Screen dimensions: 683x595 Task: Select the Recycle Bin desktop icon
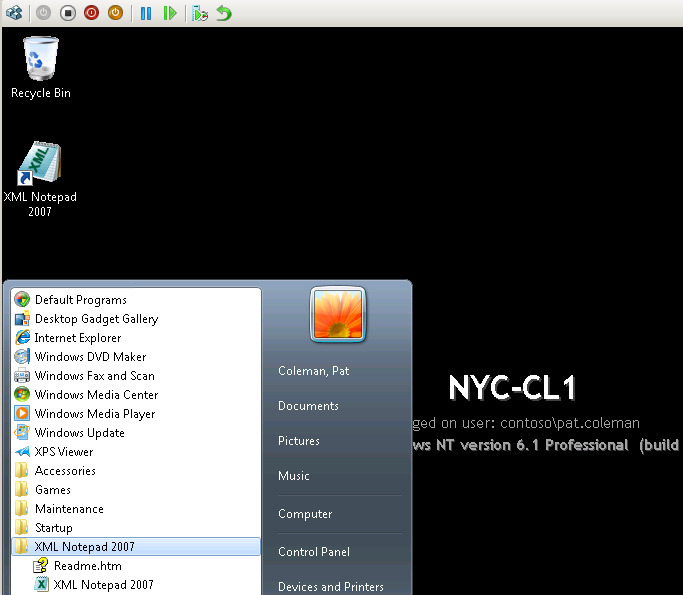coord(41,68)
